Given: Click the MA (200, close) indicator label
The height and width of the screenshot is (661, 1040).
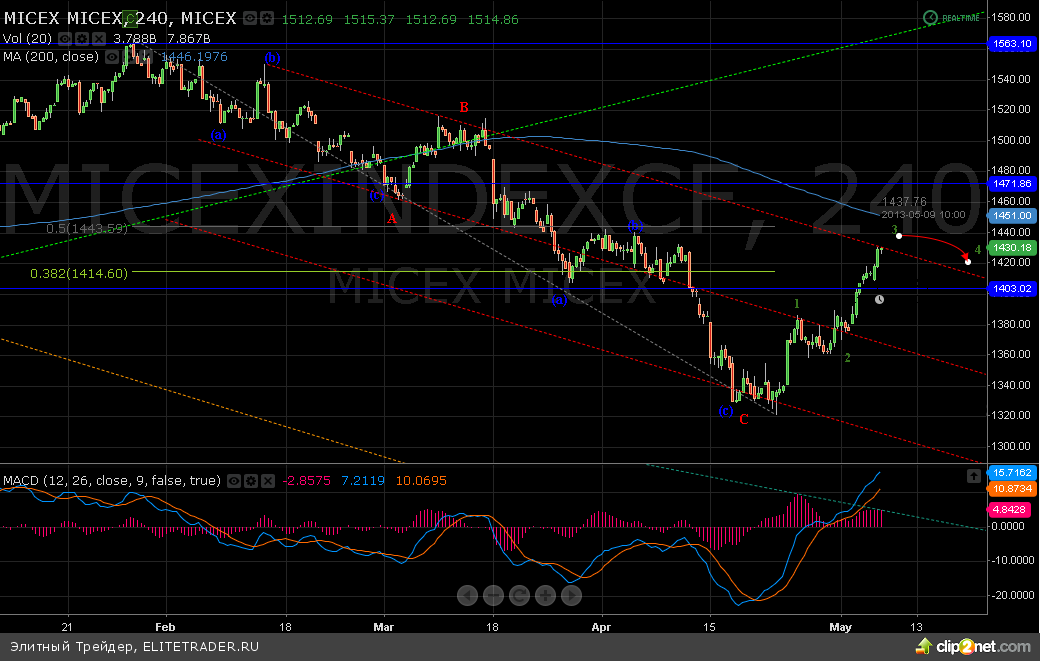Looking at the screenshot, I should (x=51, y=57).
